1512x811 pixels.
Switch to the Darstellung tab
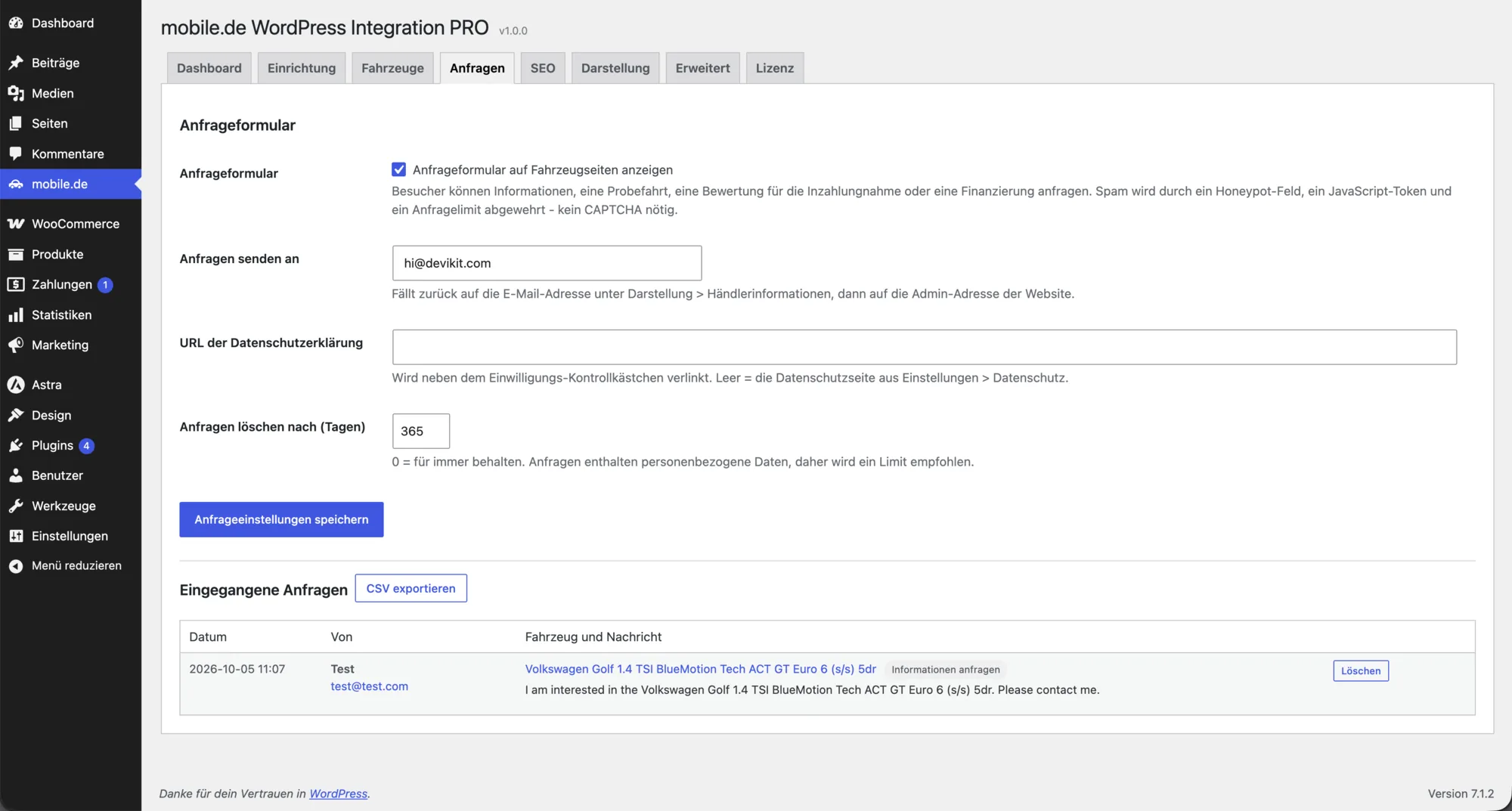point(615,68)
